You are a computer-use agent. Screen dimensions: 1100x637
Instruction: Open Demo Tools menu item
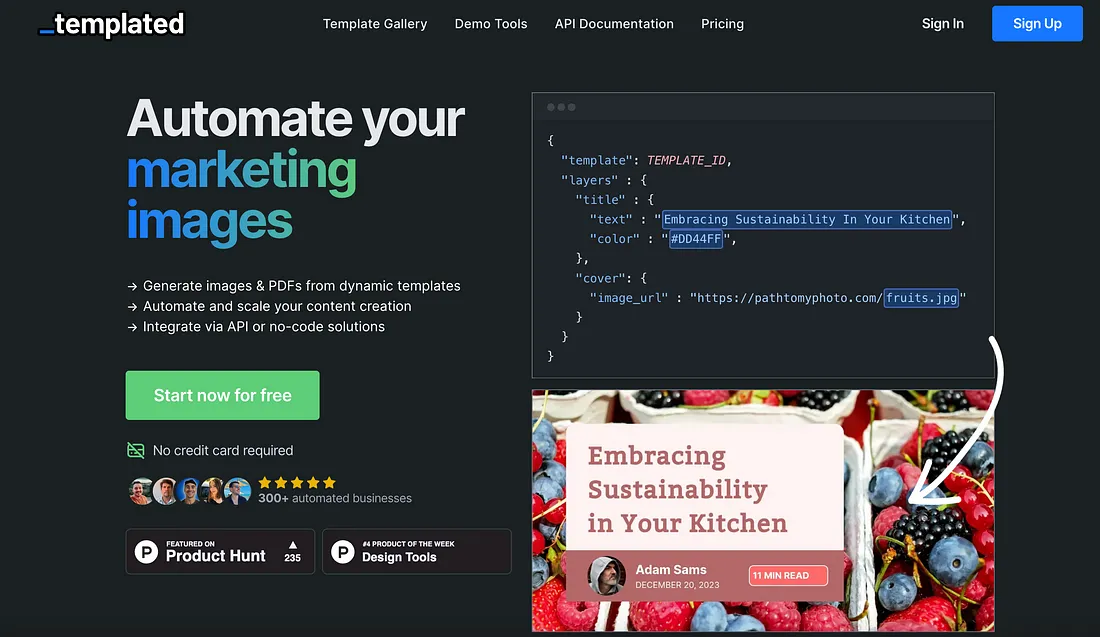[x=490, y=24]
